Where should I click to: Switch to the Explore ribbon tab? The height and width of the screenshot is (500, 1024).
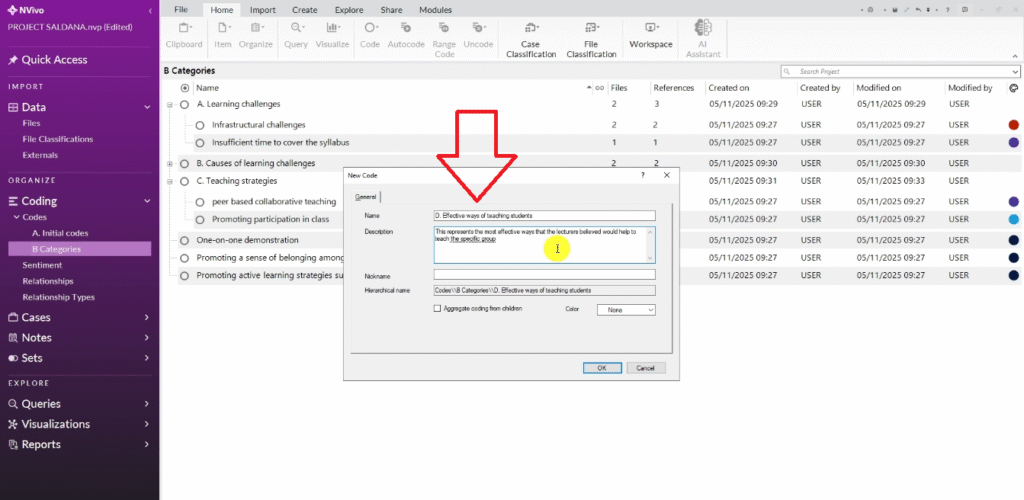349,9
